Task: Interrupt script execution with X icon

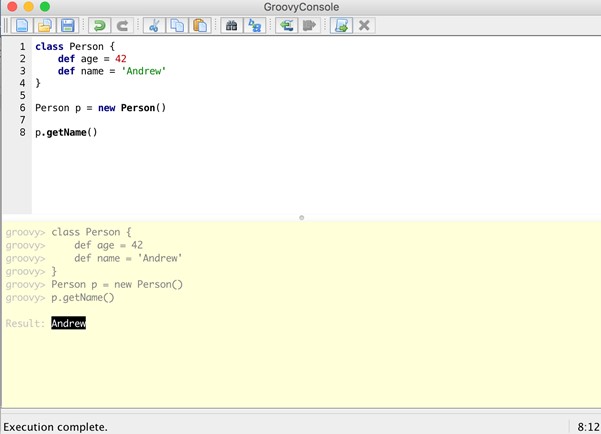Action: tap(364, 26)
